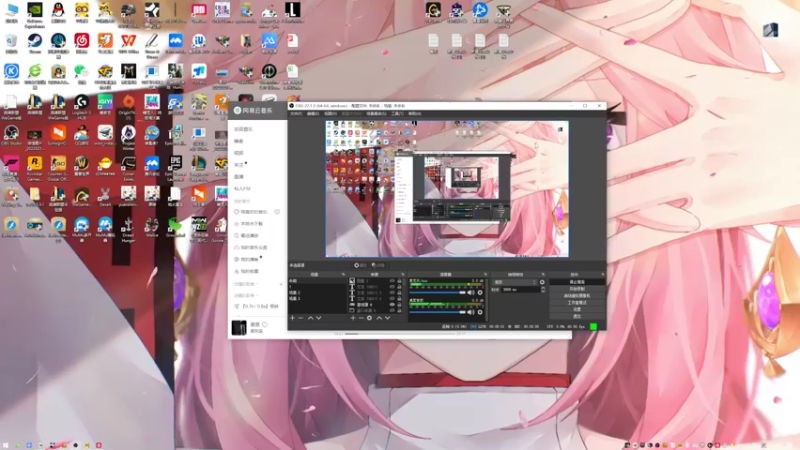Move source down in Sources list

pos(387,318)
